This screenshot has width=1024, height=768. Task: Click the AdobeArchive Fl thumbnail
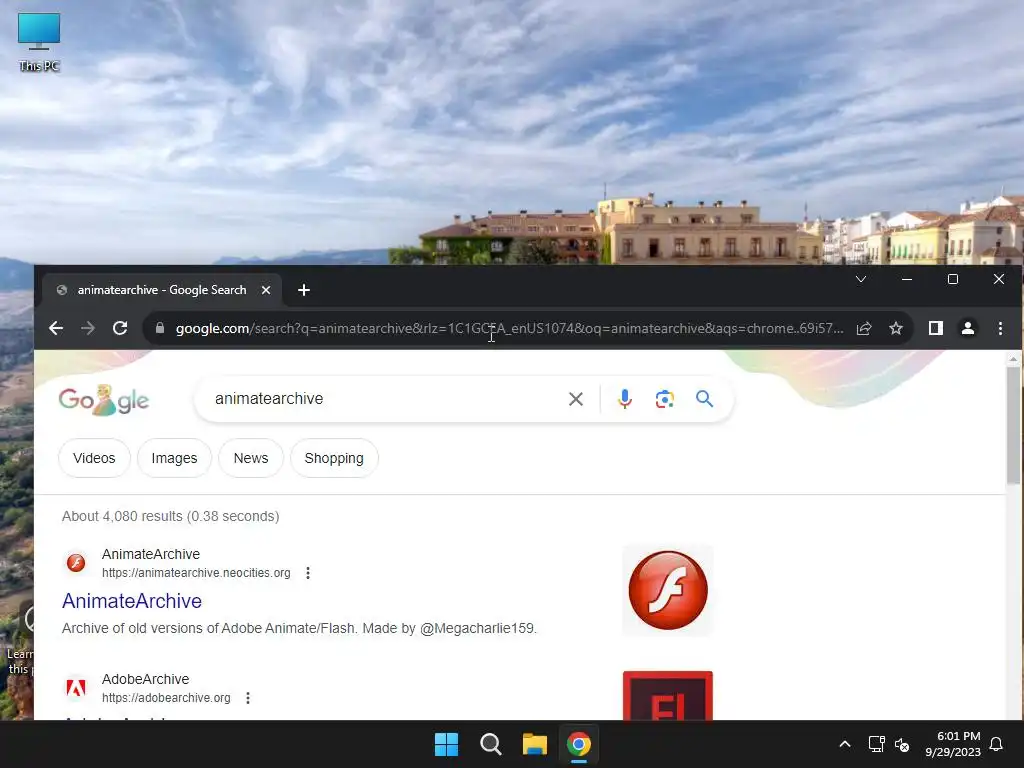tap(667, 696)
